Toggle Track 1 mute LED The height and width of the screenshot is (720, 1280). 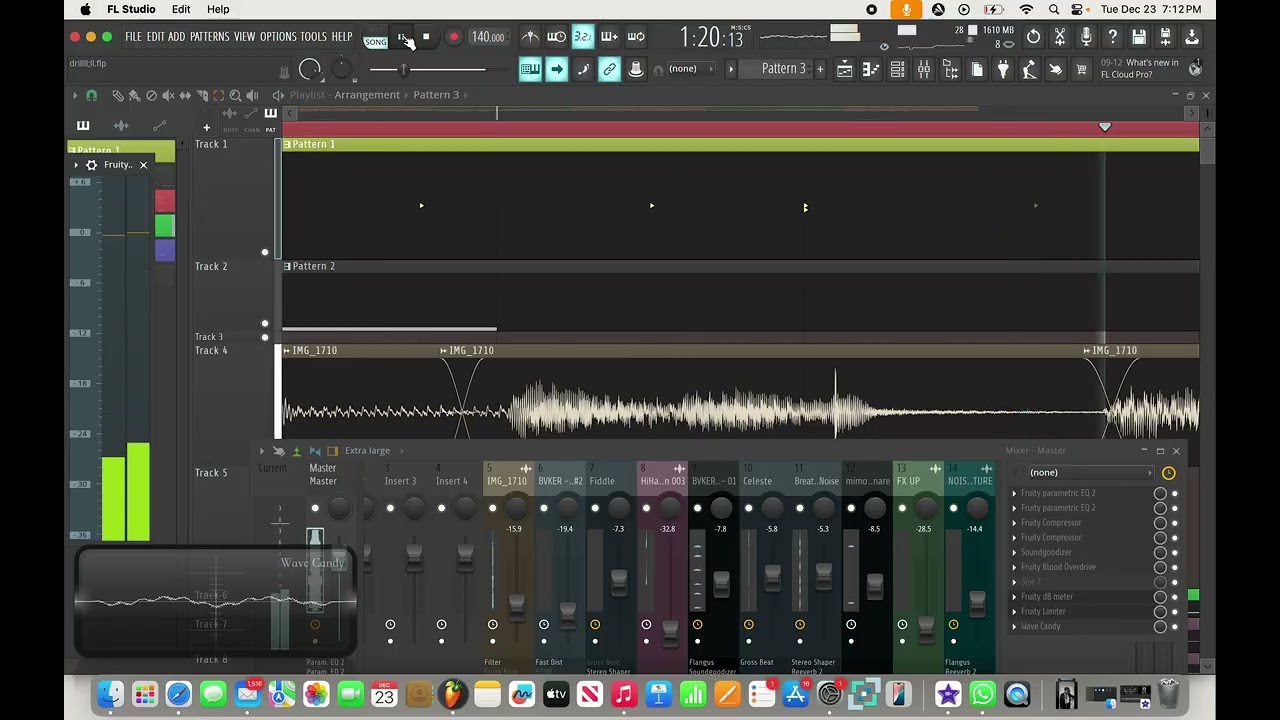coord(265,252)
